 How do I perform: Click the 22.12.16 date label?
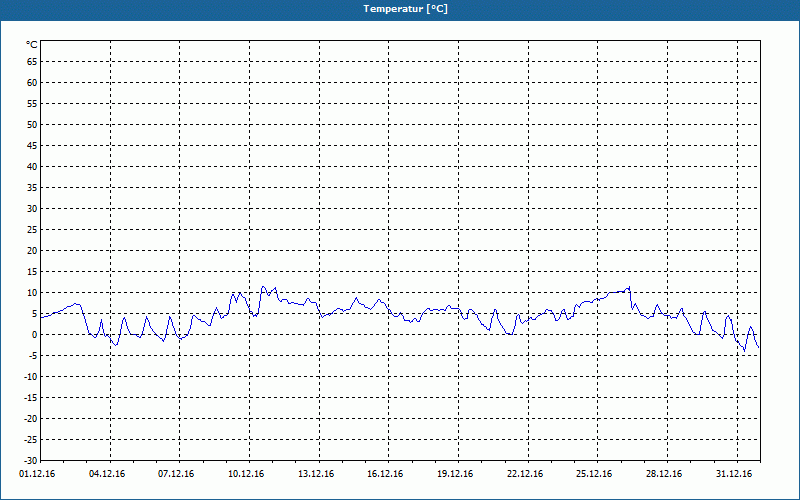click(x=525, y=474)
